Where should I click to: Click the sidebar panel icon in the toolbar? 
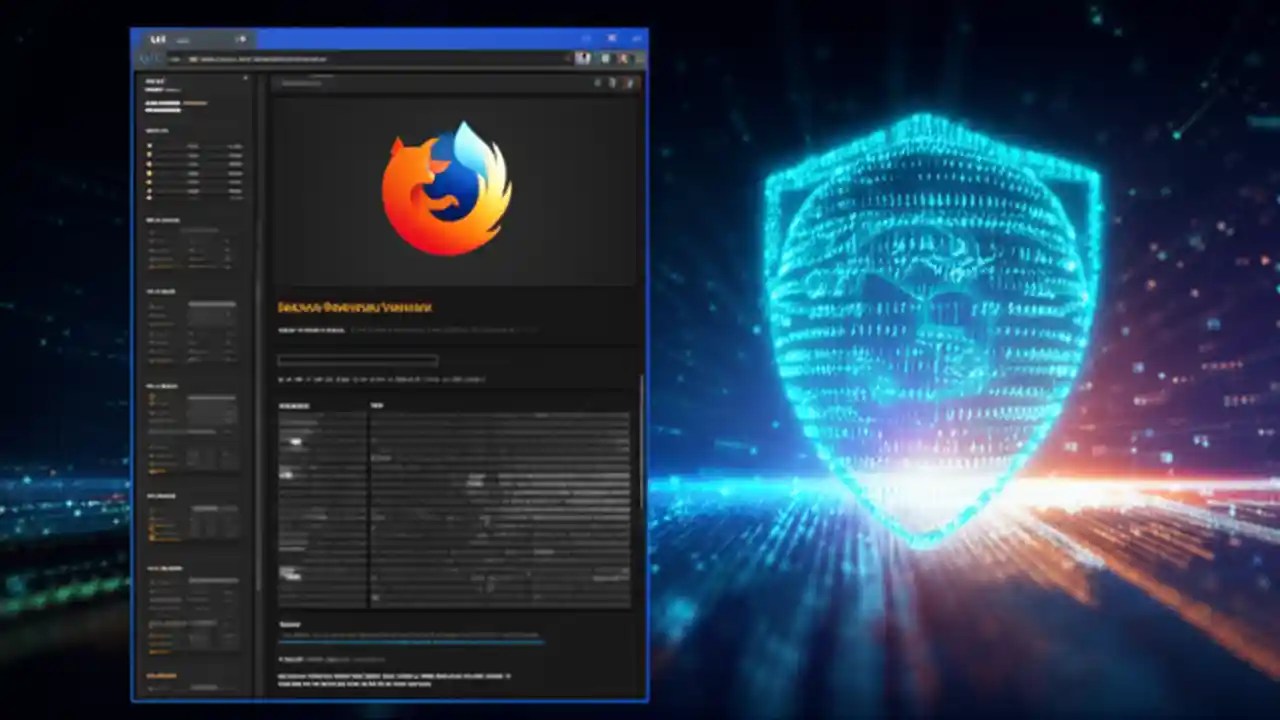(604, 58)
